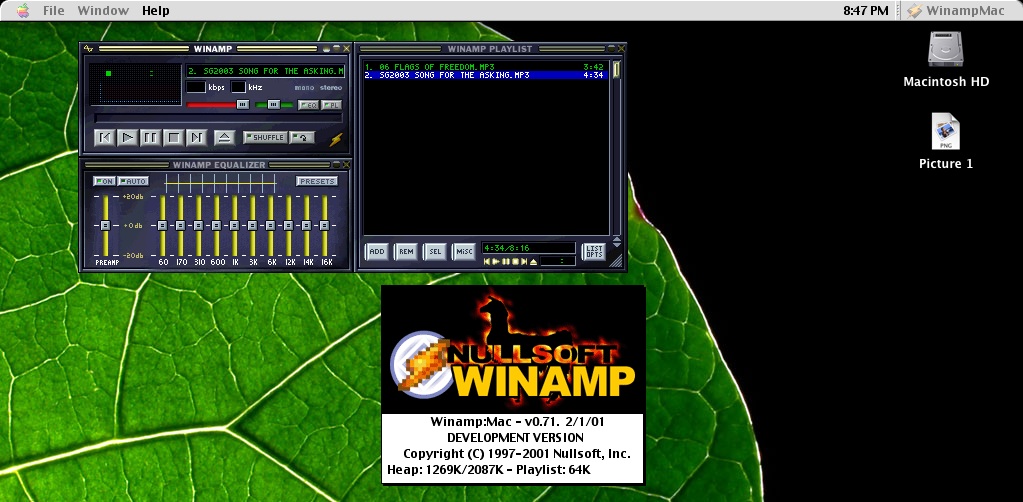Click the lightning bolt About icon
1023x502 pixels.
[335, 139]
